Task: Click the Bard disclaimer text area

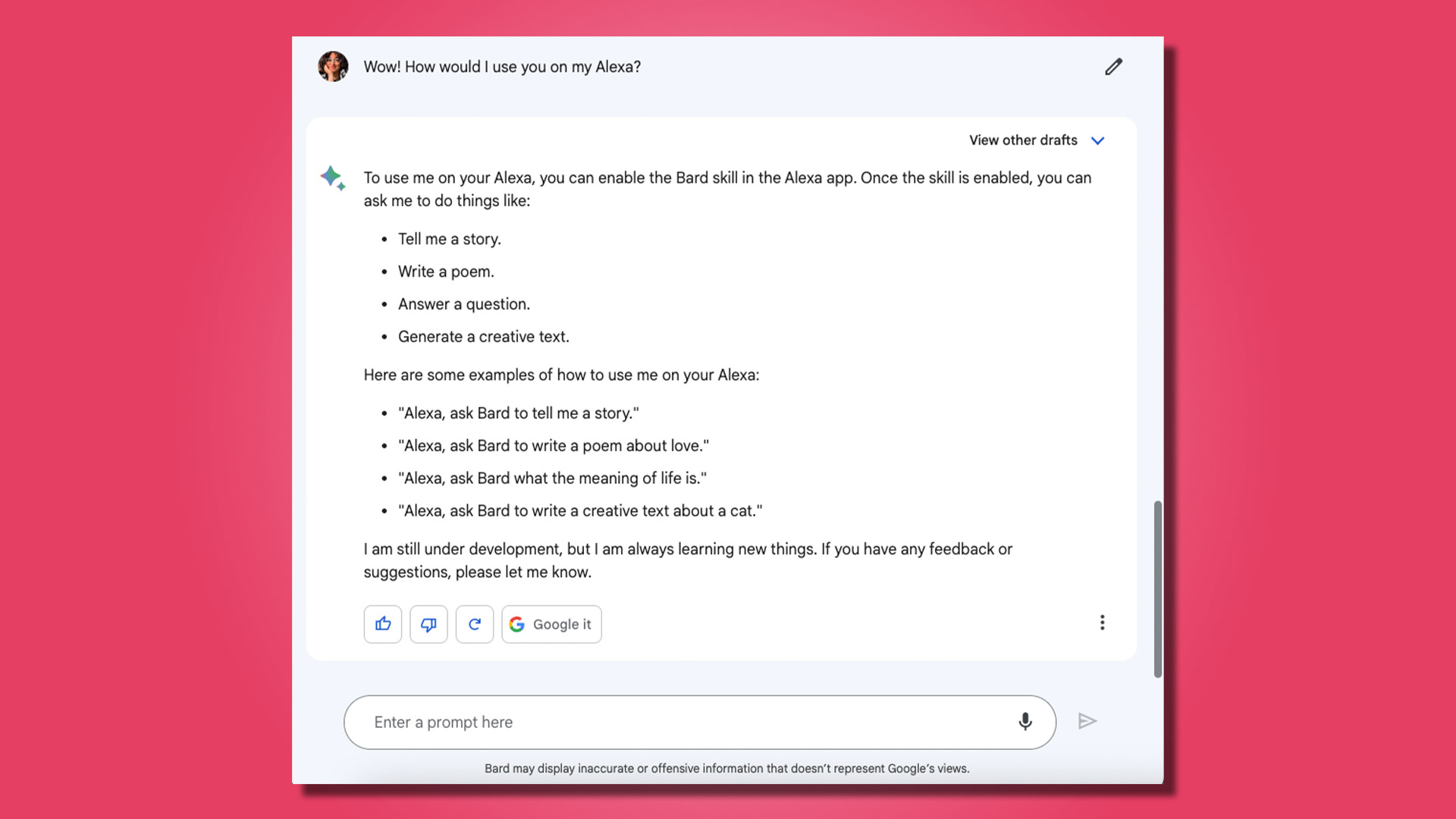Action: coord(727,769)
